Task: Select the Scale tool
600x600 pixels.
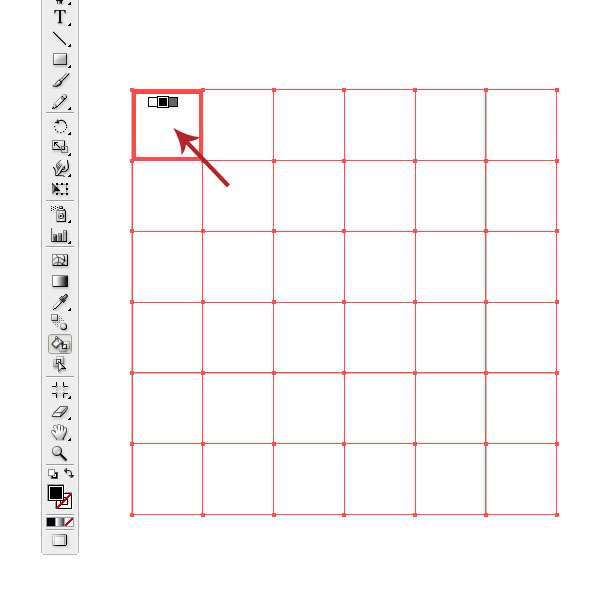Action: 60,147
